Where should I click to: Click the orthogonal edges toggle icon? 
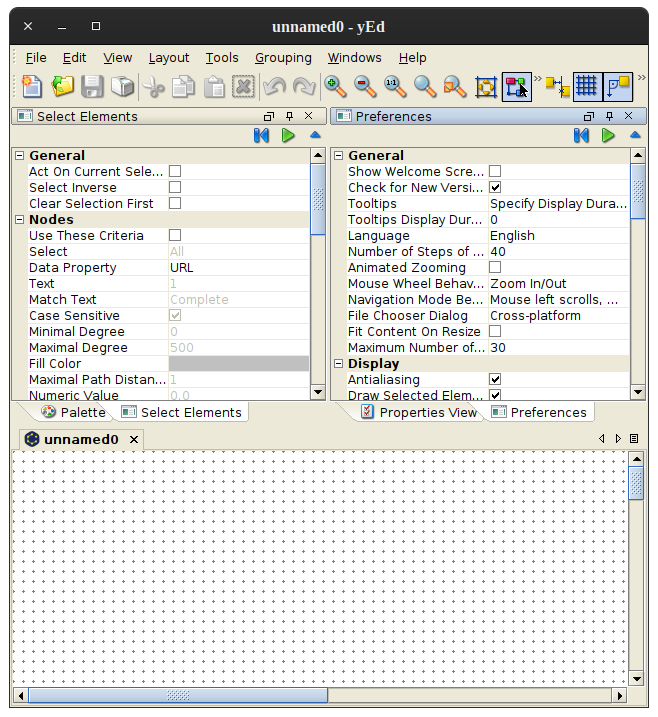click(618, 86)
